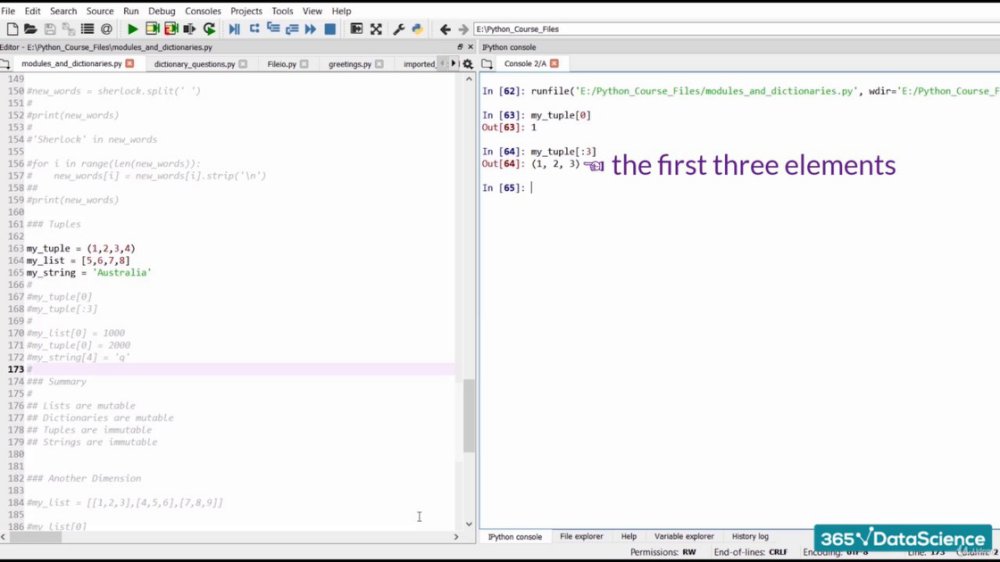This screenshot has height=562, width=1000.
Task: Click the working directory path field
Action: point(737,29)
